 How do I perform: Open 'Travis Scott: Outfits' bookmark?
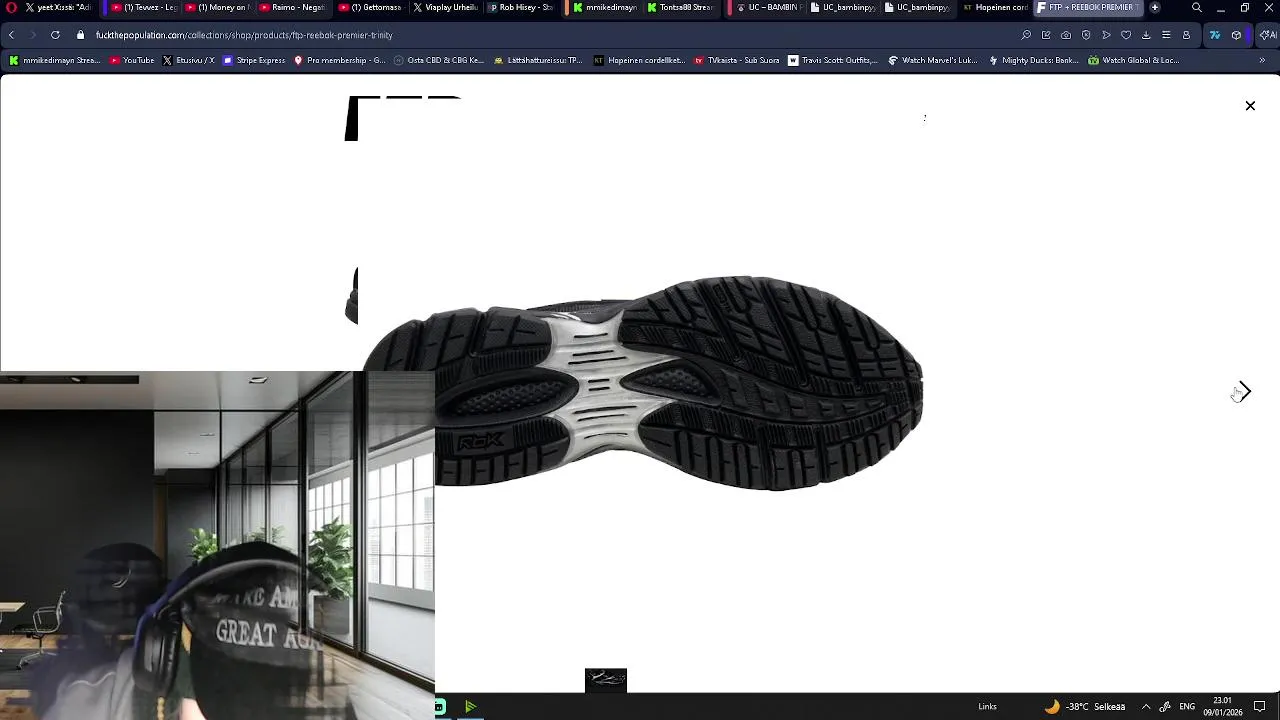point(832,60)
